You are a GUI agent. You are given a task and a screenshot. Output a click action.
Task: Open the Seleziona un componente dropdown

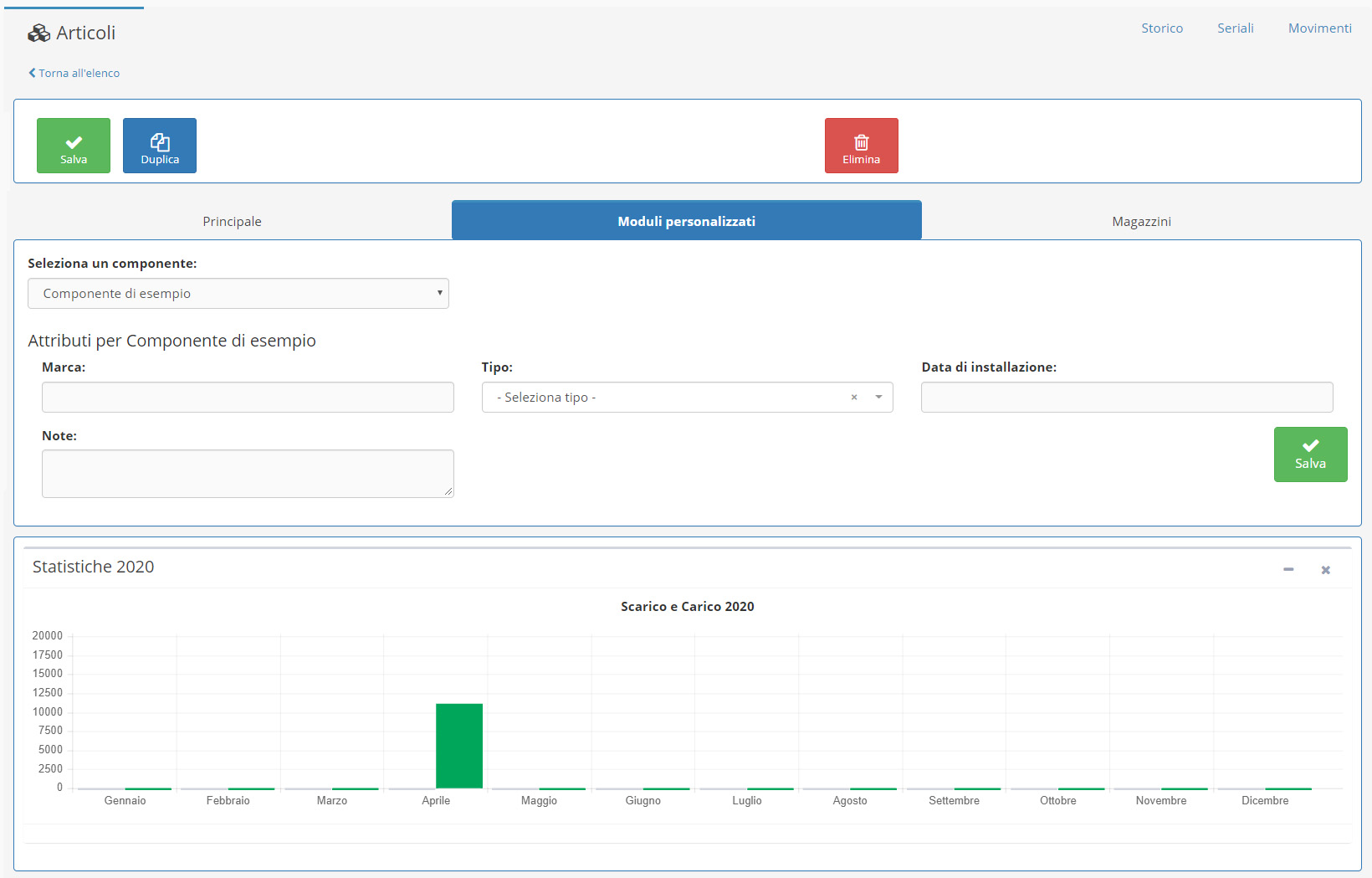(238, 294)
